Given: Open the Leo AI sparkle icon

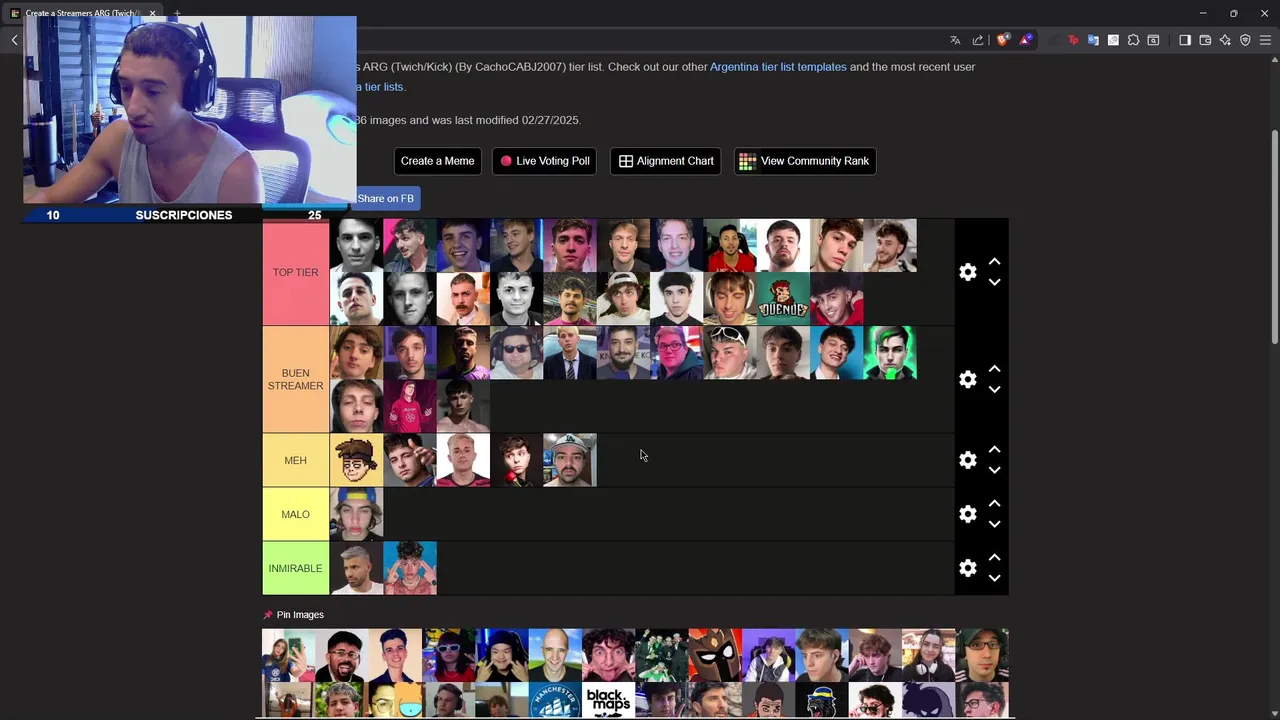Looking at the screenshot, I should click(x=1225, y=40).
